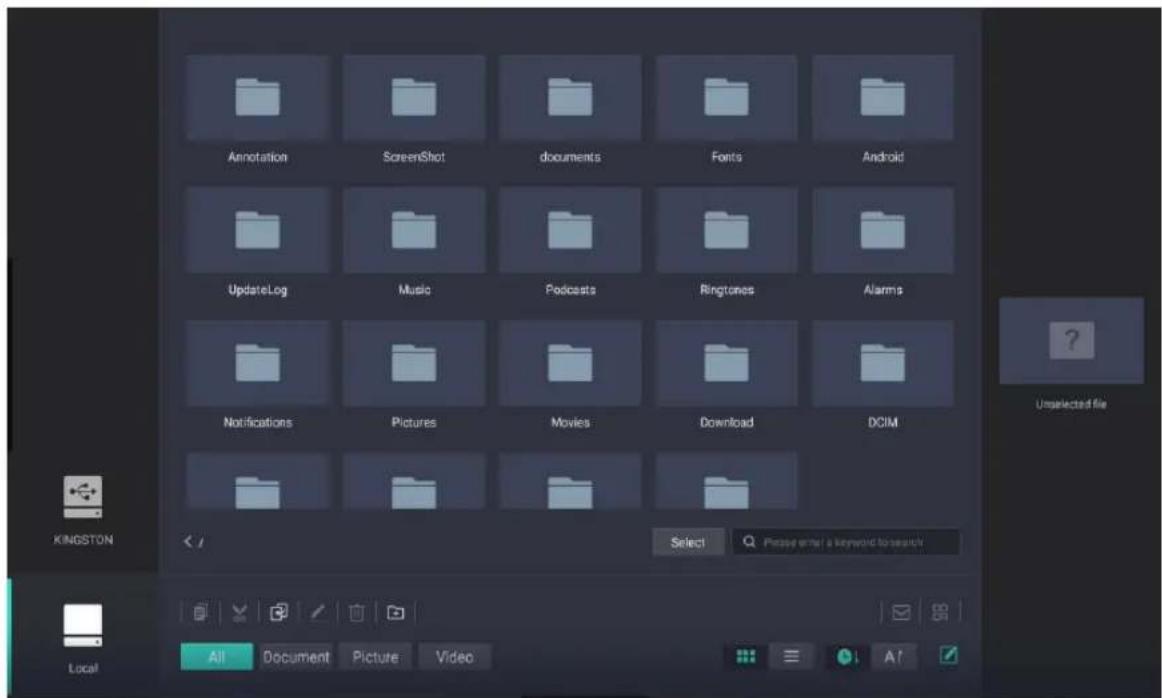Open the Fonts folder
This screenshot has height=698, width=1162.
pos(726,110)
